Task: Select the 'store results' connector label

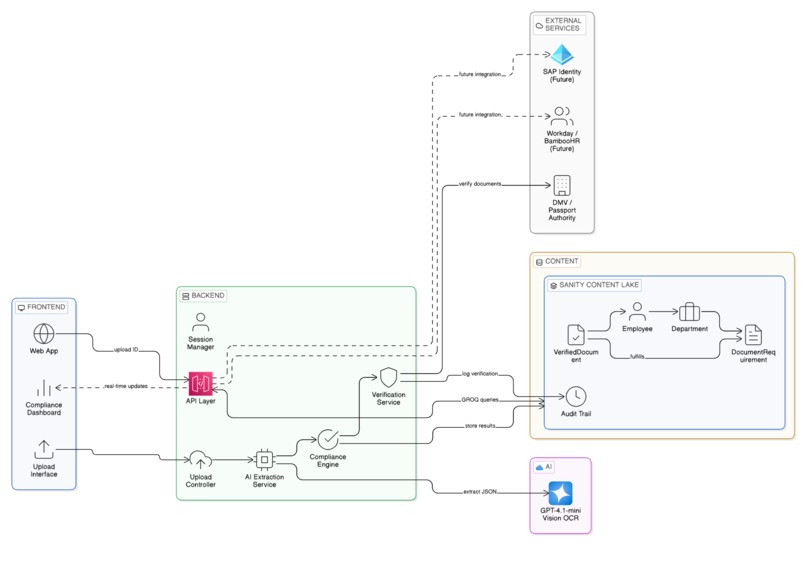Action: (480, 426)
